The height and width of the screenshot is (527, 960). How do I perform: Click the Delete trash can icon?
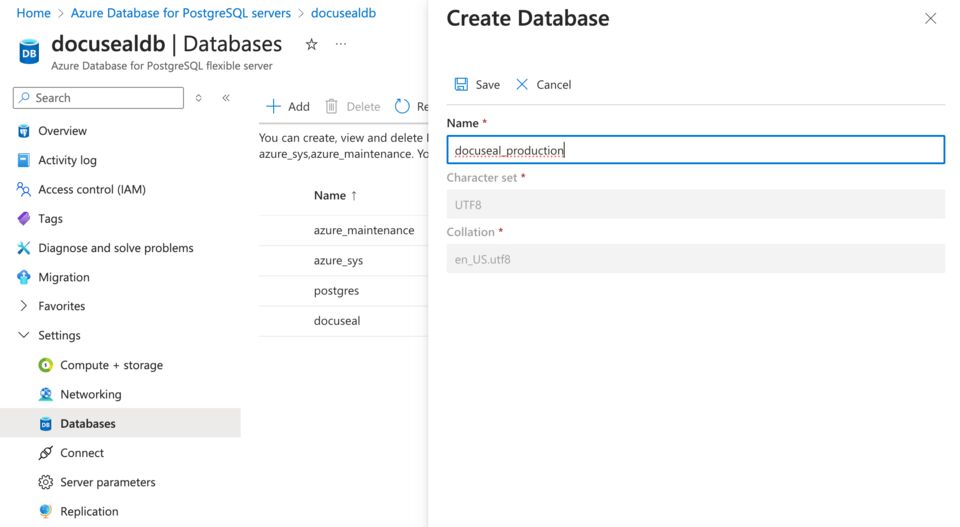[331, 107]
